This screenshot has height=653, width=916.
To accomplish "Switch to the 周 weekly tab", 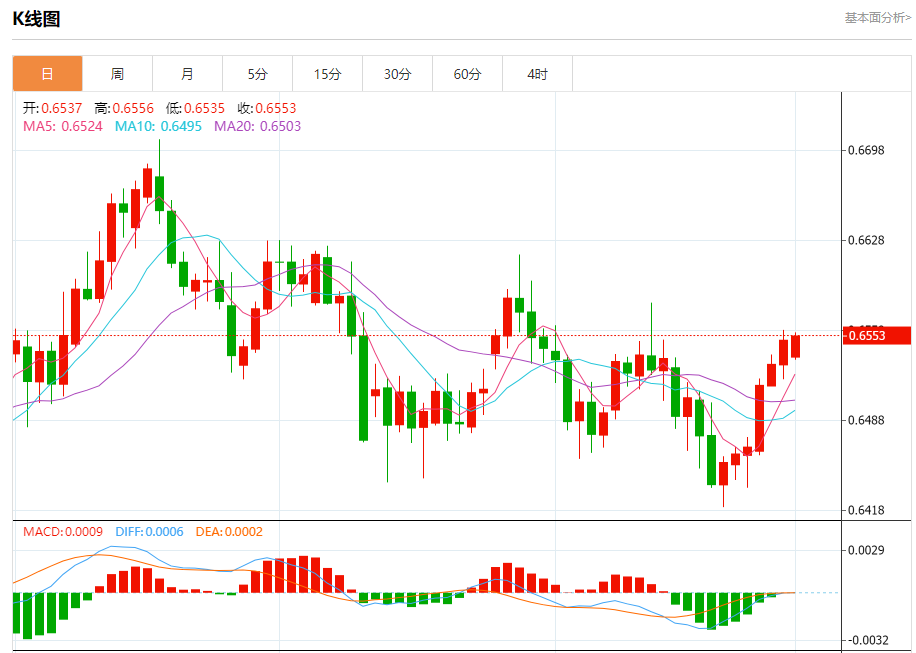I will pyautogui.click(x=117, y=74).
